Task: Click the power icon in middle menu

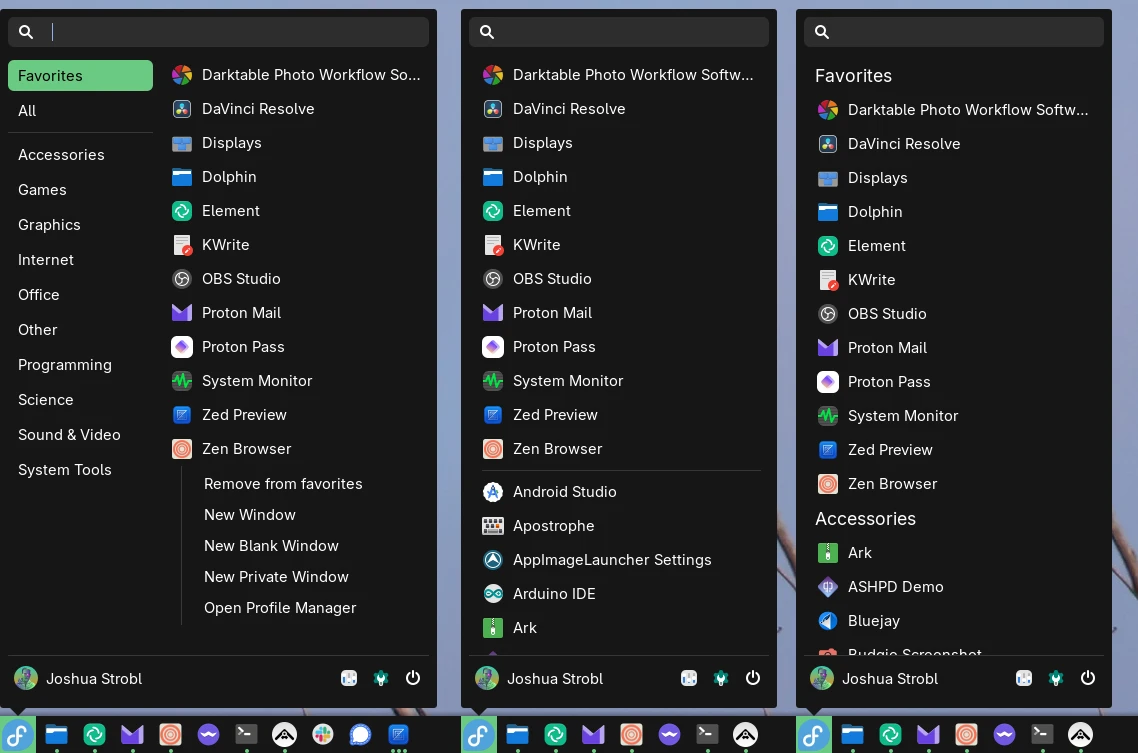Action: click(753, 678)
